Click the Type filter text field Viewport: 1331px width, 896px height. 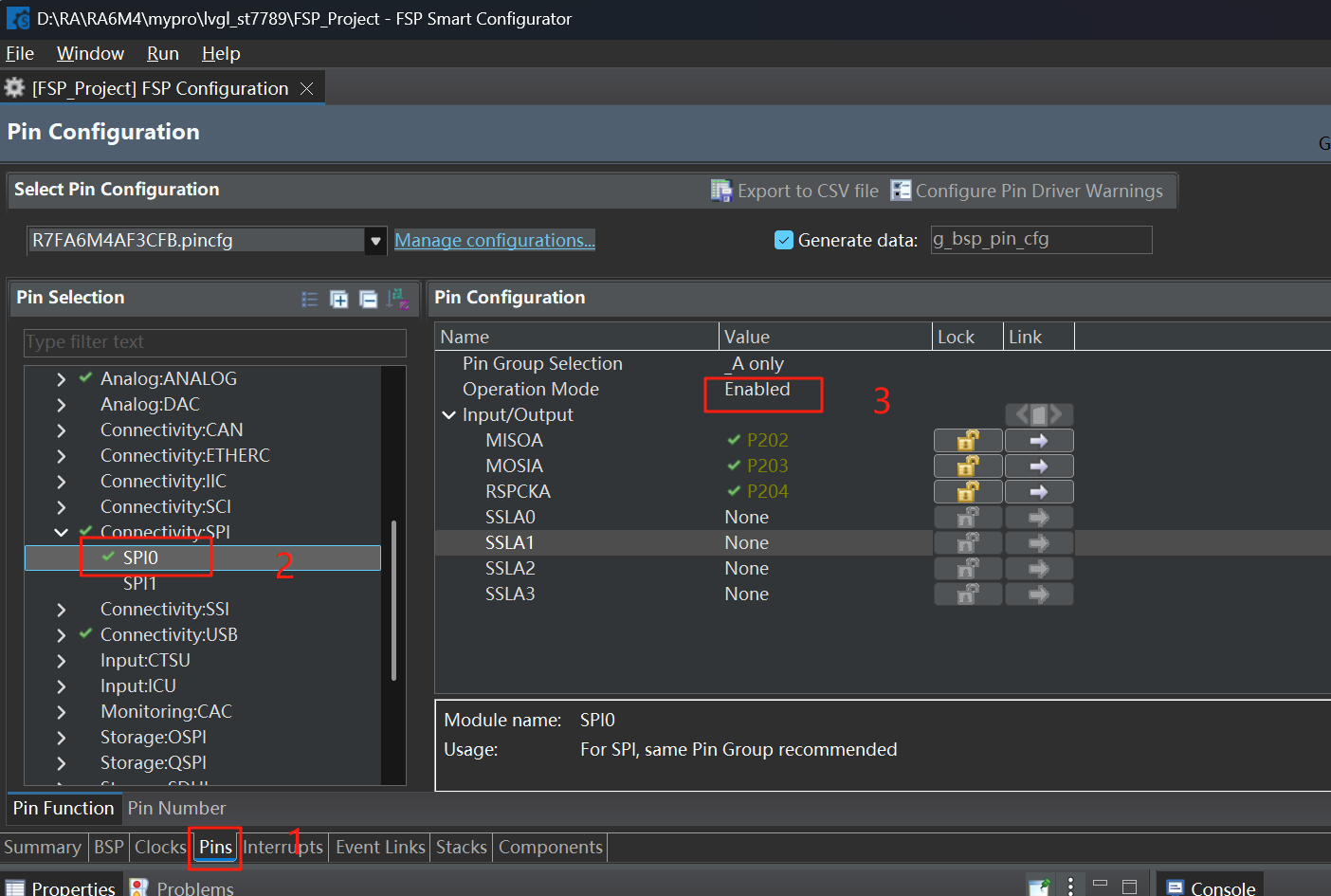click(x=215, y=342)
